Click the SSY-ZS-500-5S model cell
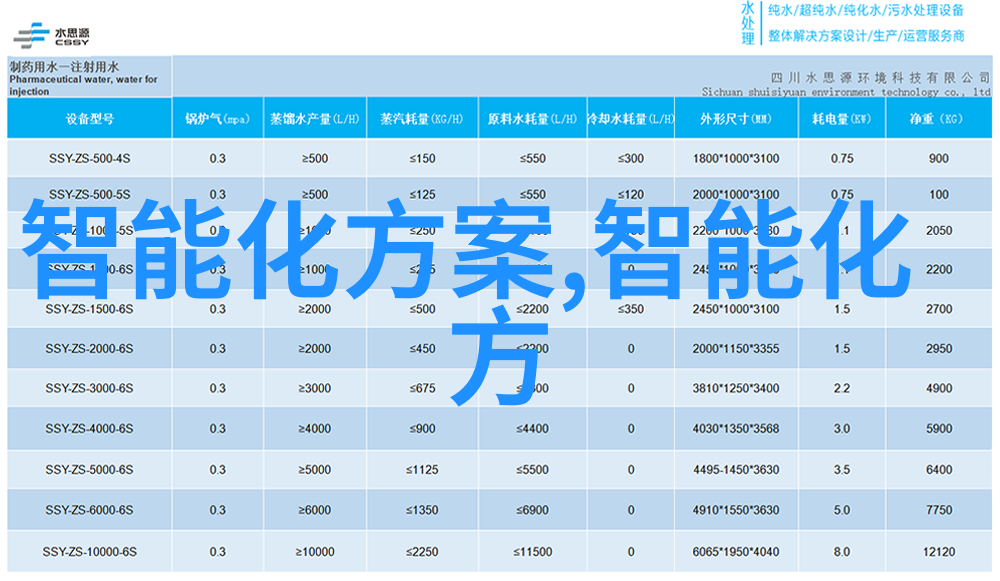The image size is (1000, 581). point(89,194)
